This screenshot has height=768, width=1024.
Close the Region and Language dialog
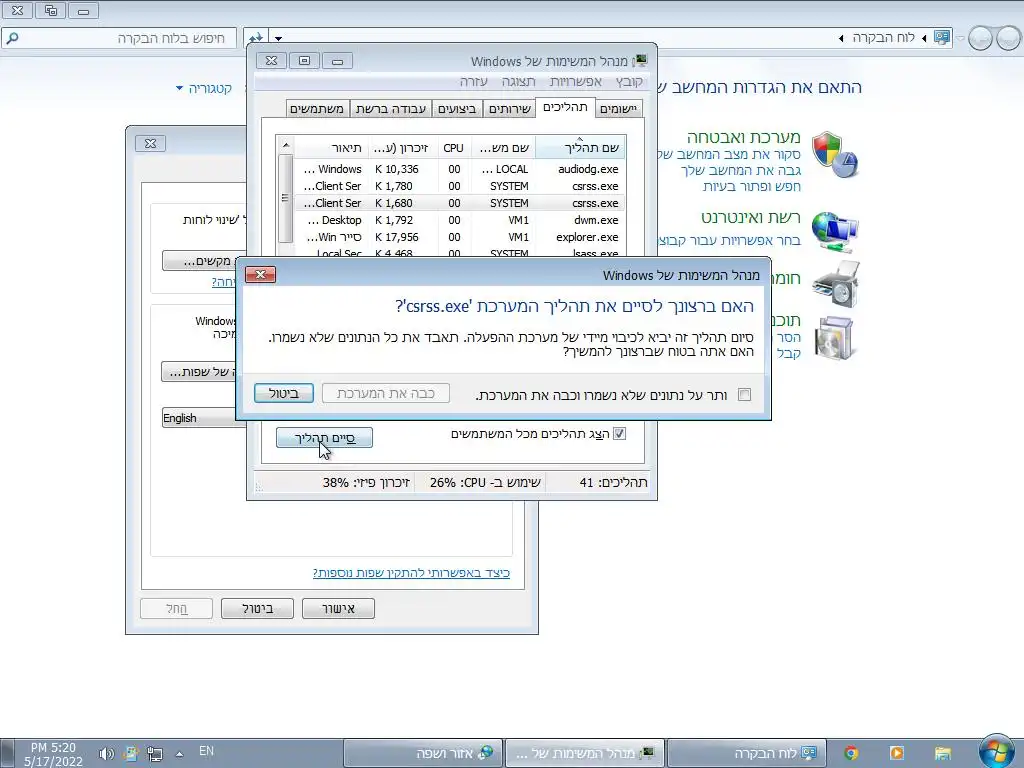150,143
